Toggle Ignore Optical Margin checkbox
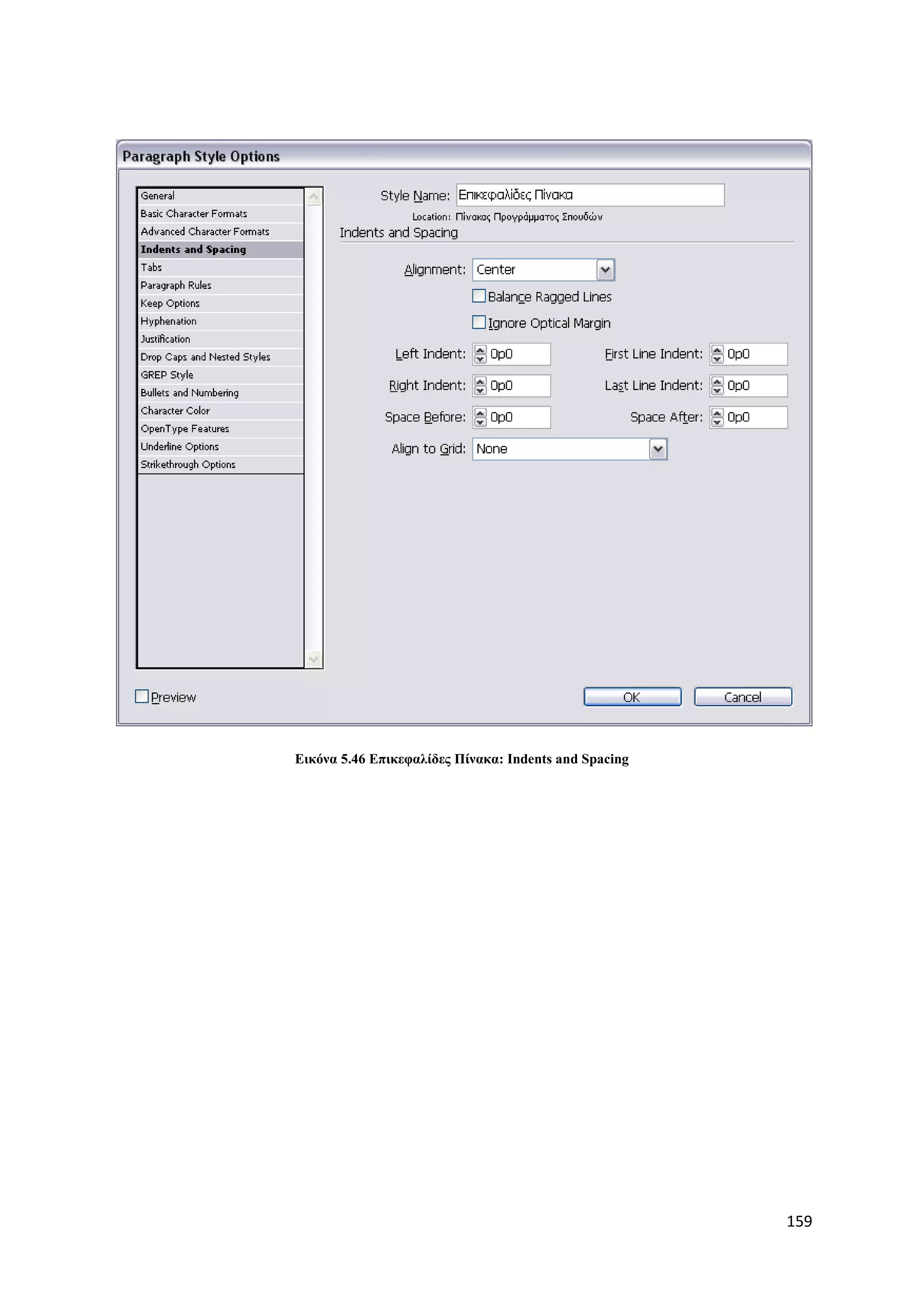 tap(479, 323)
